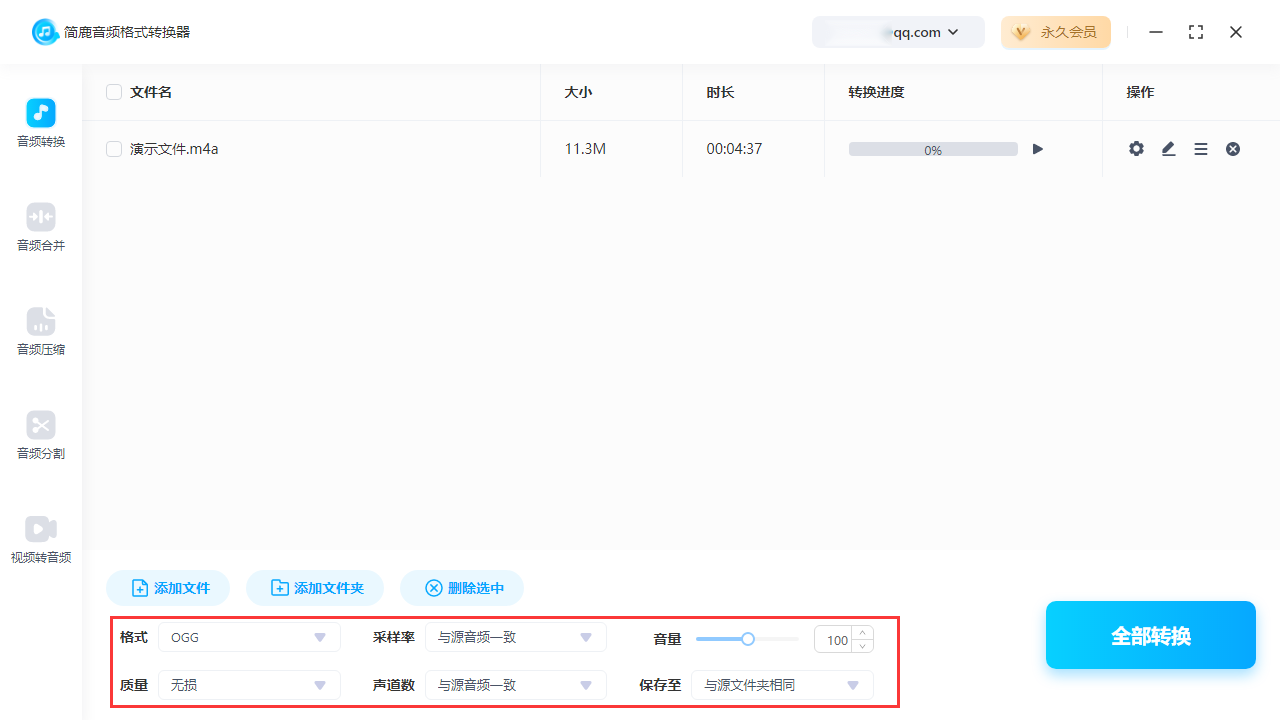Select the 音频转换 sidebar icon

(40, 122)
